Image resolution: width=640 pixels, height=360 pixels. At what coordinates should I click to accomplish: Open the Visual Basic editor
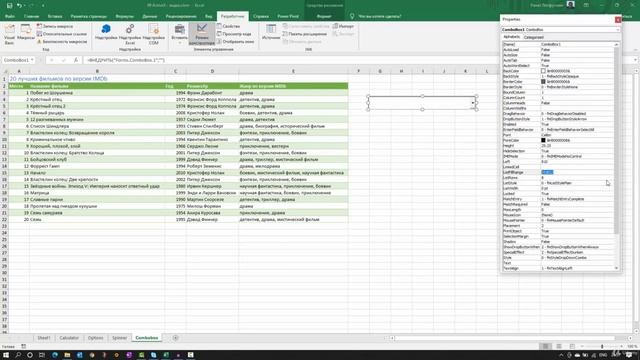click(x=9, y=34)
